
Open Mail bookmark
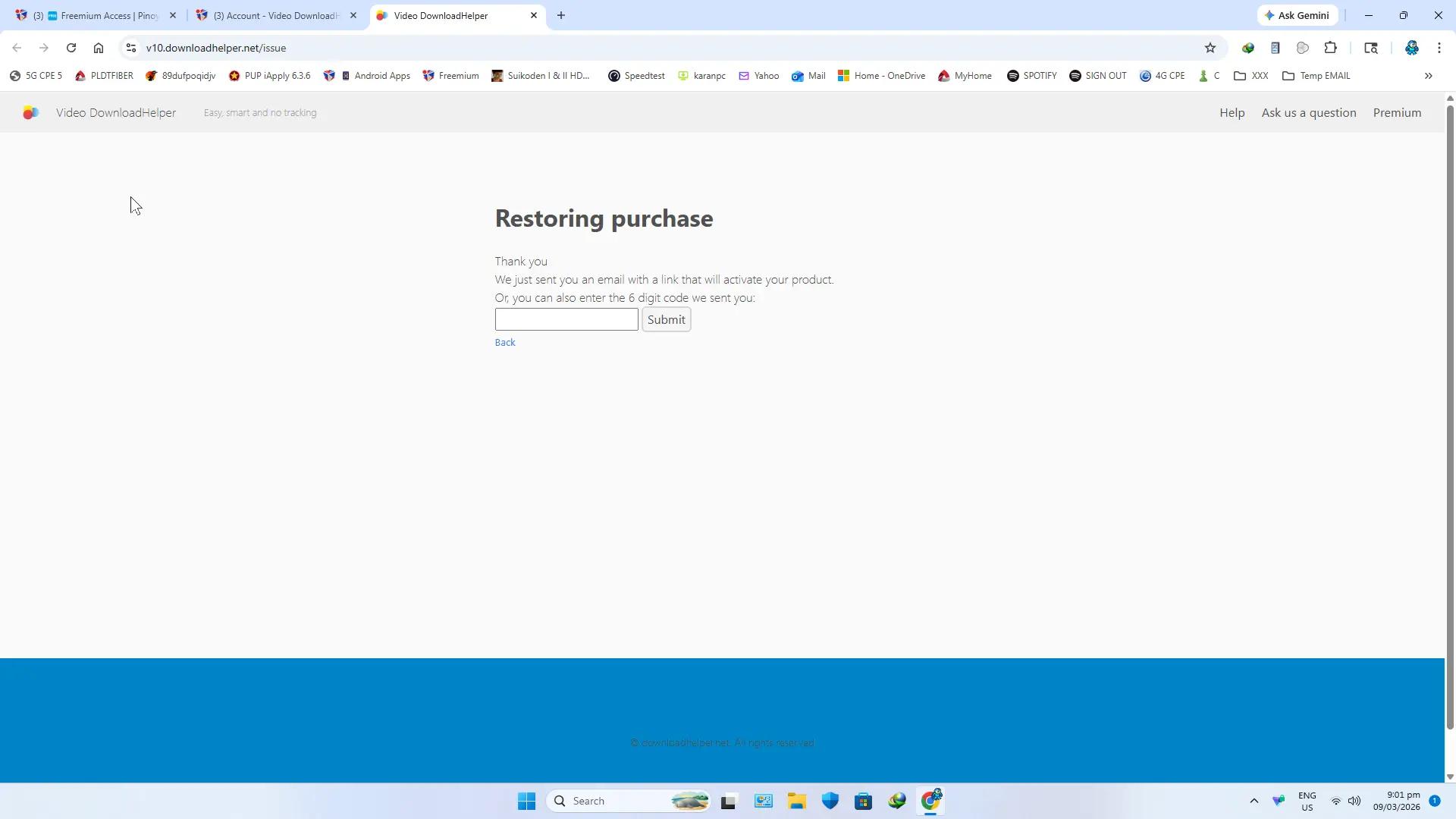[x=808, y=76]
